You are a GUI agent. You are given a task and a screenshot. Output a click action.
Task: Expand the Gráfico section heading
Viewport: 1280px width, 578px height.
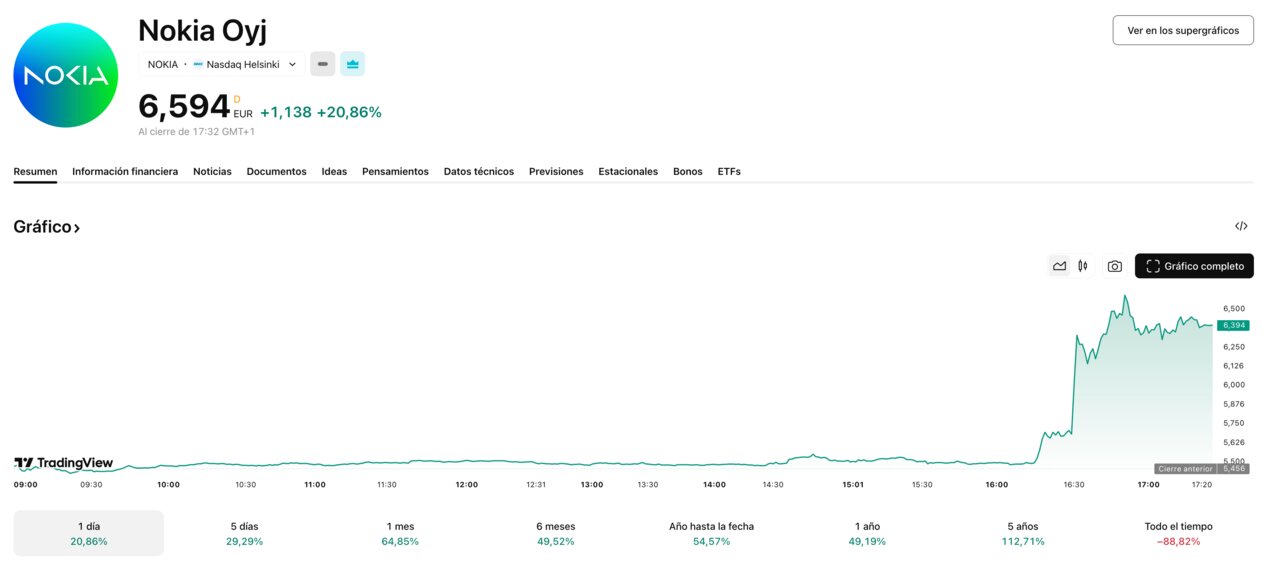[x=47, y=227]
